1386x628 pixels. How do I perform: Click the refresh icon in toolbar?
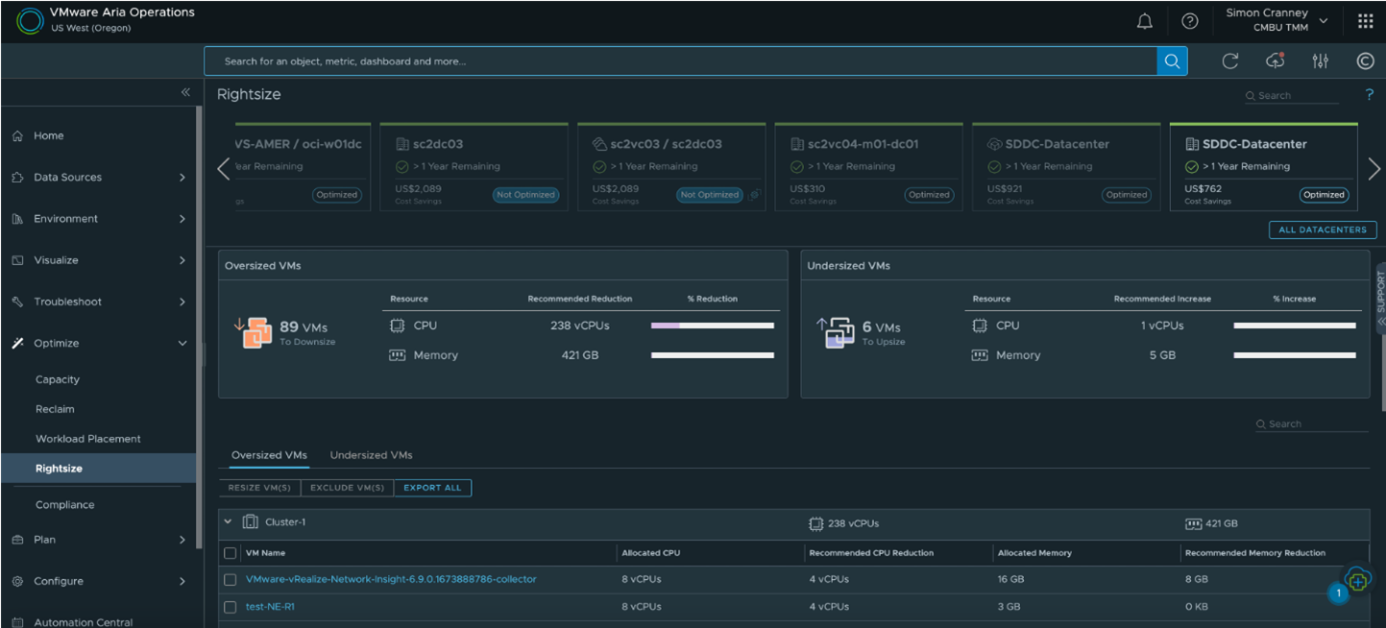pyautogui.click(x=1230, y=61)
